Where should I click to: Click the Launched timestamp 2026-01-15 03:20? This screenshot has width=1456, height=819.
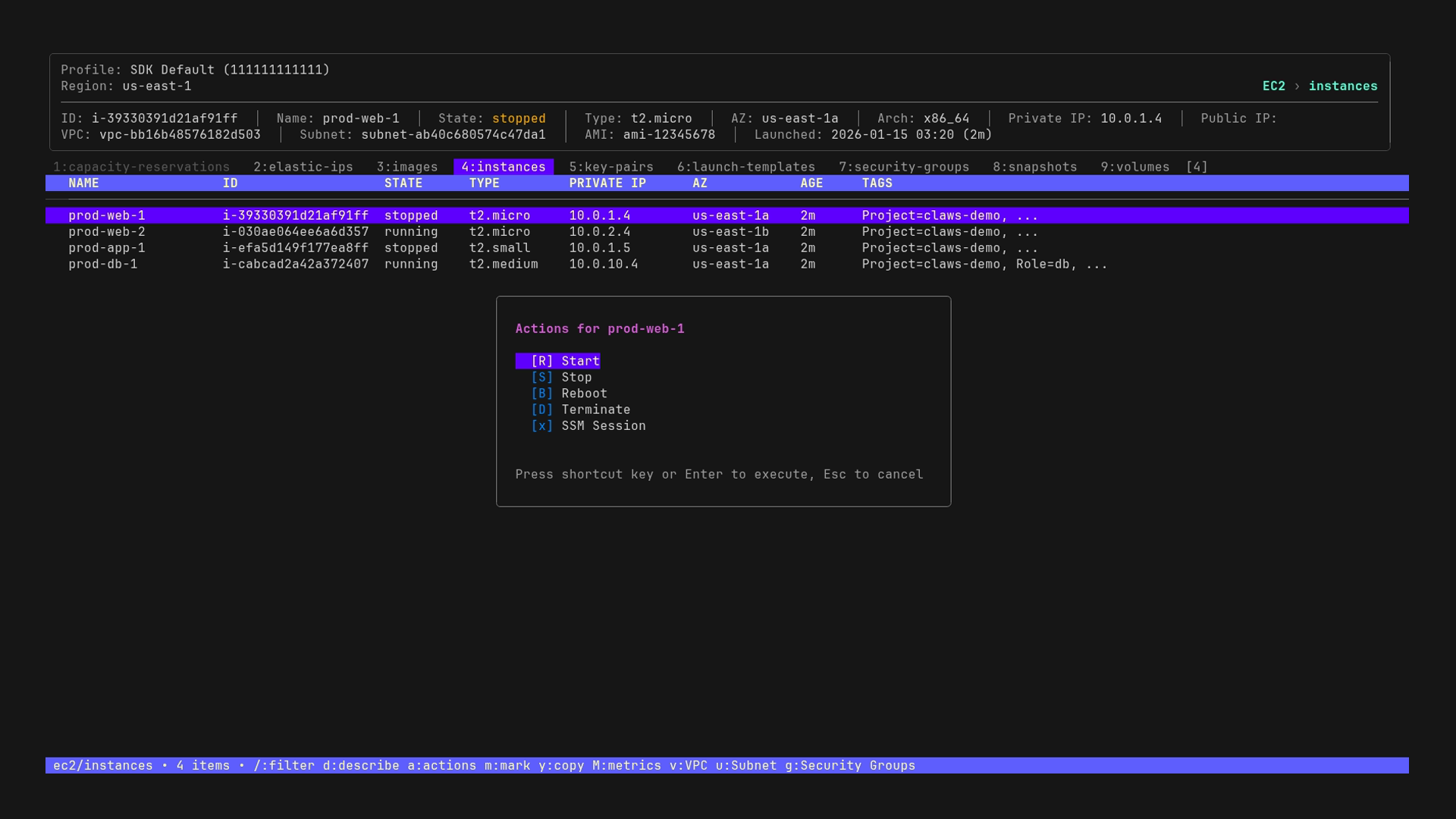coord(893,135)
